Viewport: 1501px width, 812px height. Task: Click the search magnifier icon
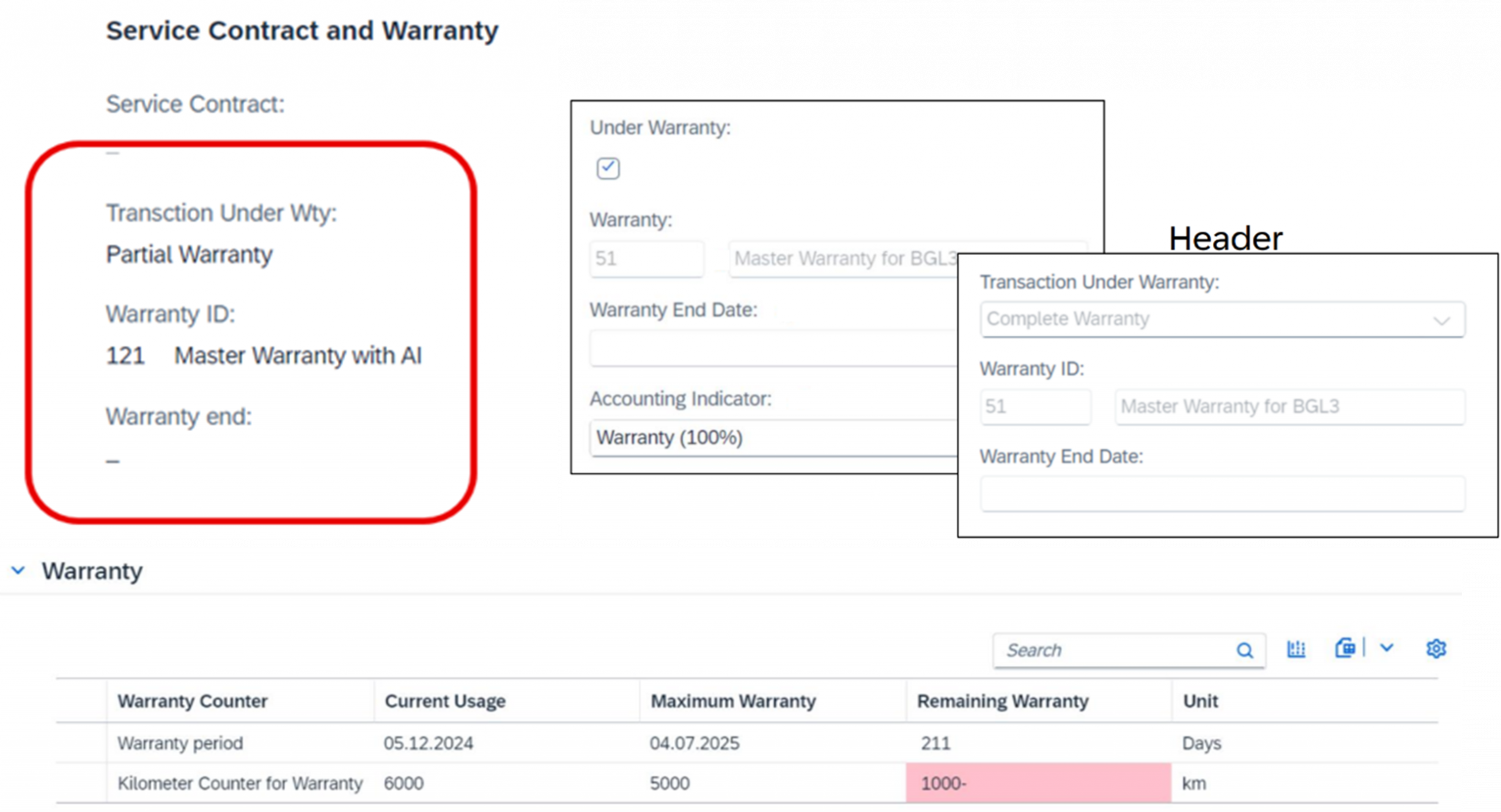coord(1244,650)
